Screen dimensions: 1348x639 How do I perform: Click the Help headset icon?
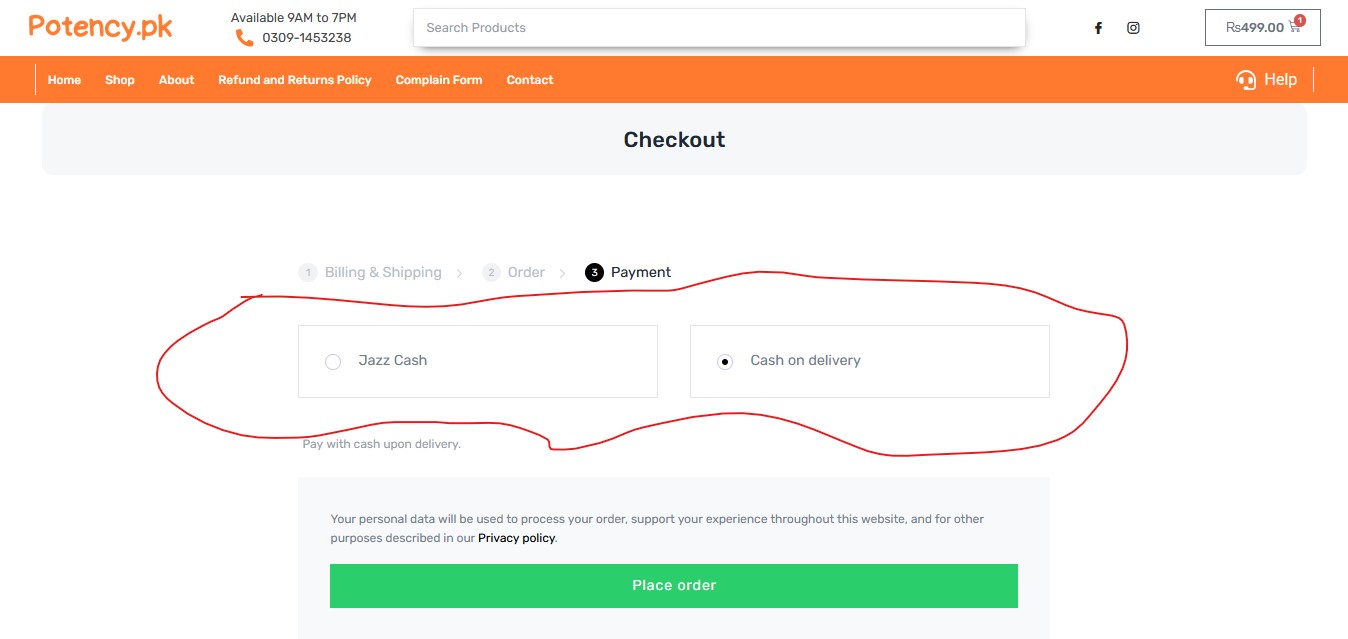(1246, 80)
